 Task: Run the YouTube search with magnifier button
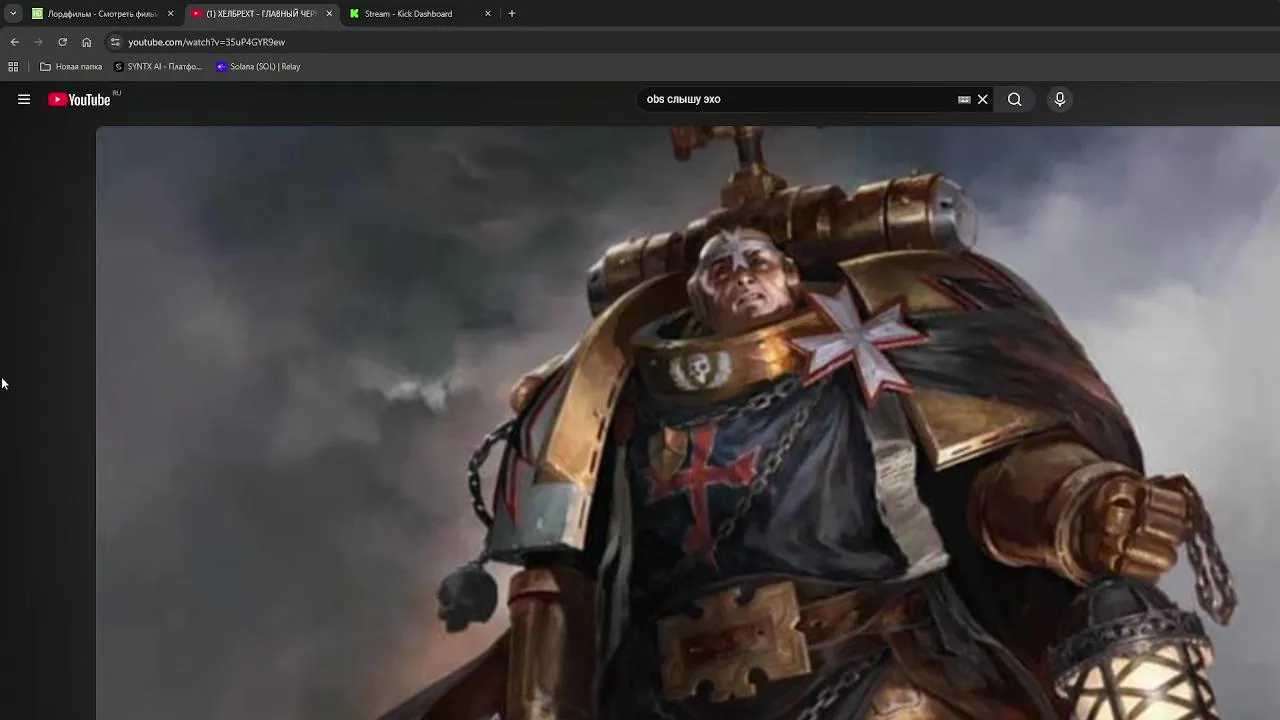(x=1014, y=99)
